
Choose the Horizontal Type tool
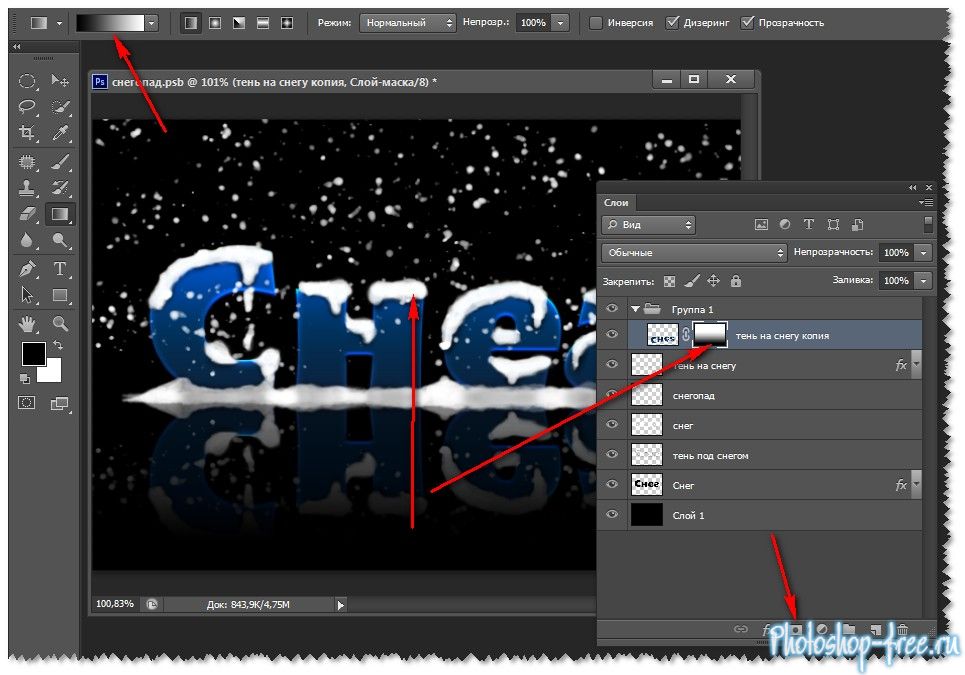pyautogui.click(x=60, y=268)
